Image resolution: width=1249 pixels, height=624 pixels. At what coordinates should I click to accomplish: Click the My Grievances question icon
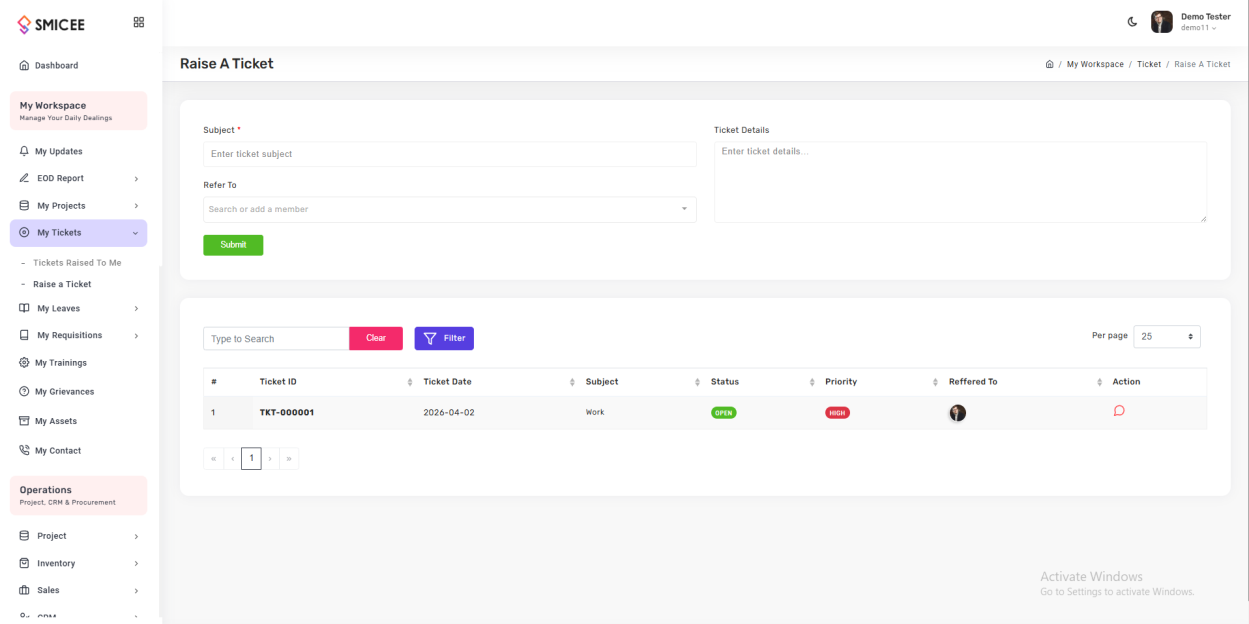24,392
